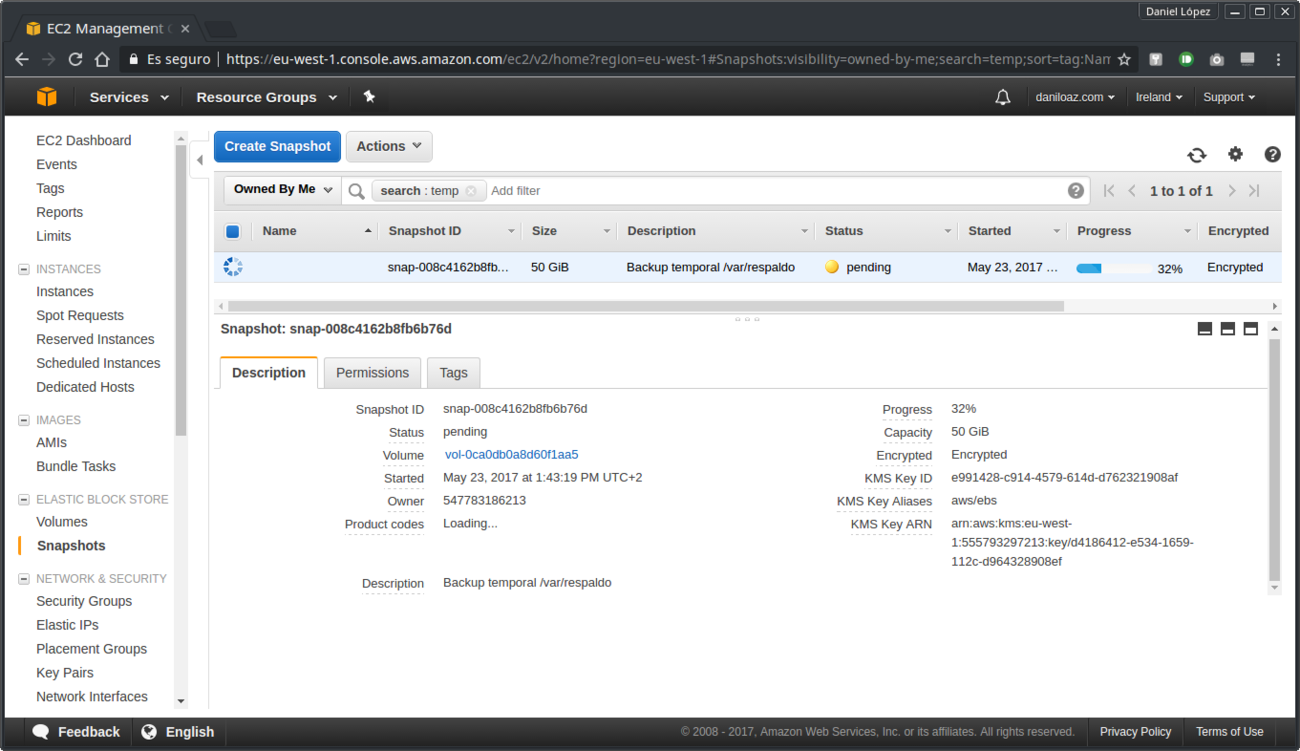Click the camera extension icon

click(x=1216, y=60)
